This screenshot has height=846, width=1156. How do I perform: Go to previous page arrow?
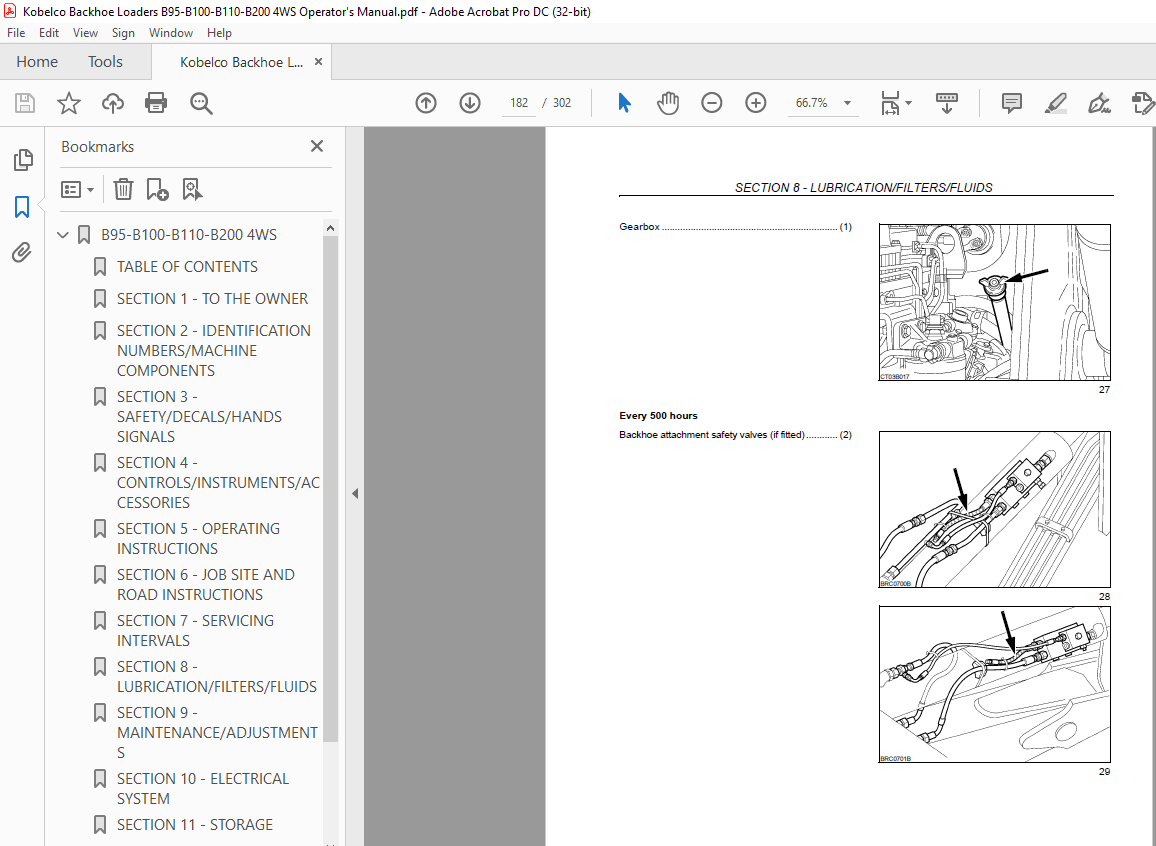coord(426,103)
